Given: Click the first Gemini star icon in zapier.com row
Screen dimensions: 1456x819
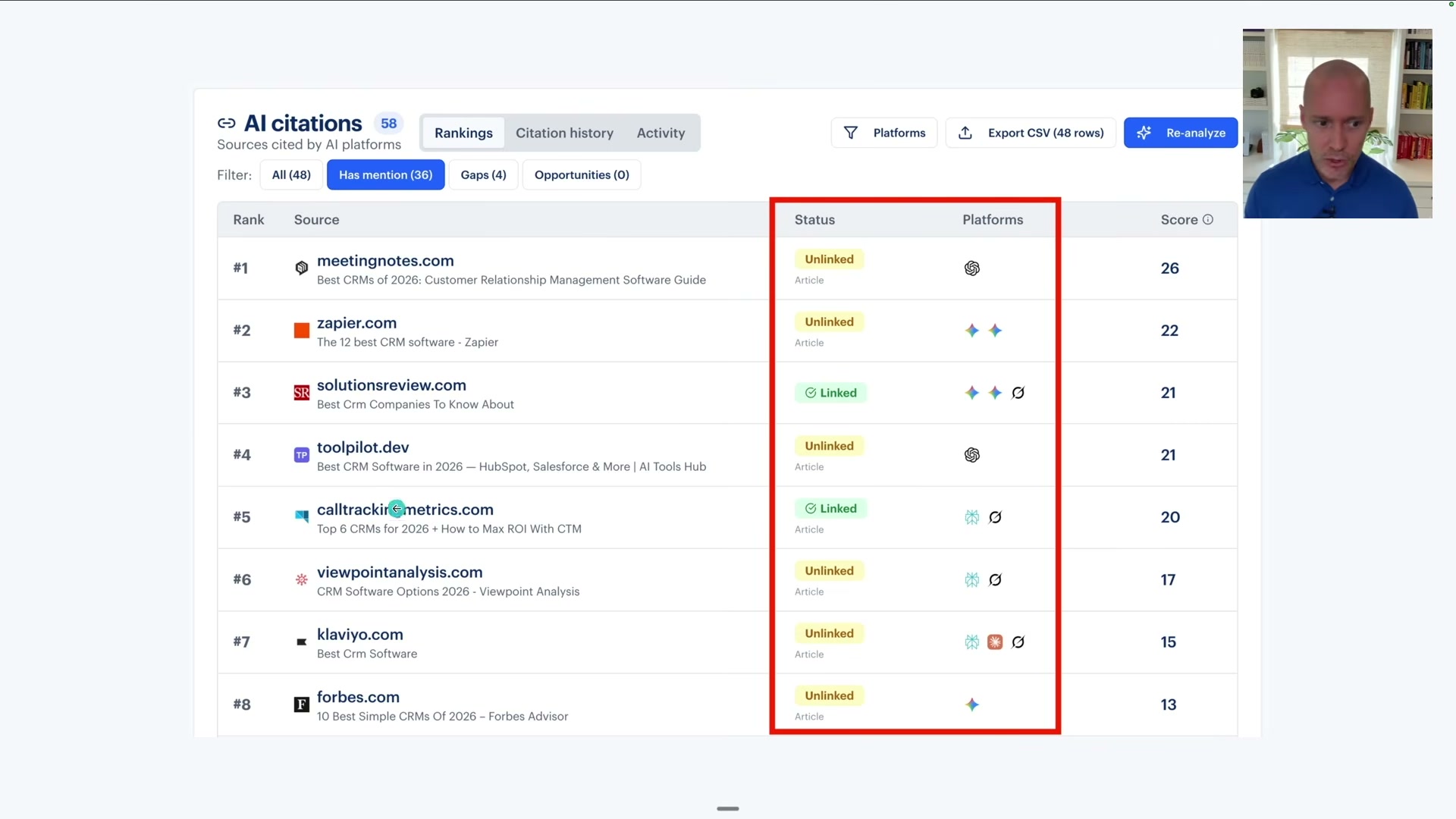Looking at the screenshot, I should click(x=972, y=331).
